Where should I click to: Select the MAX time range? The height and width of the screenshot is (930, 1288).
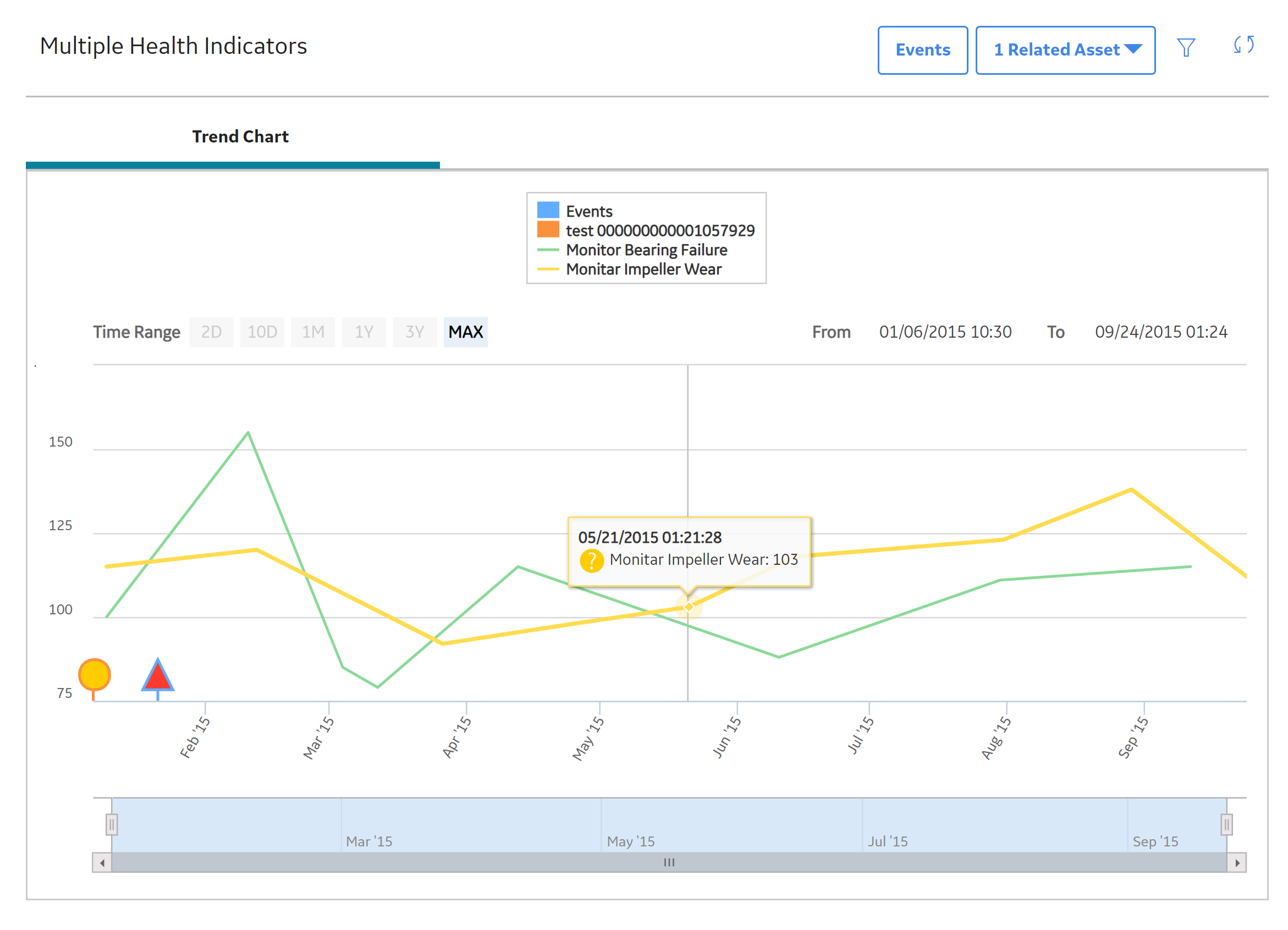pyautogui.click(x=465, y=332)
